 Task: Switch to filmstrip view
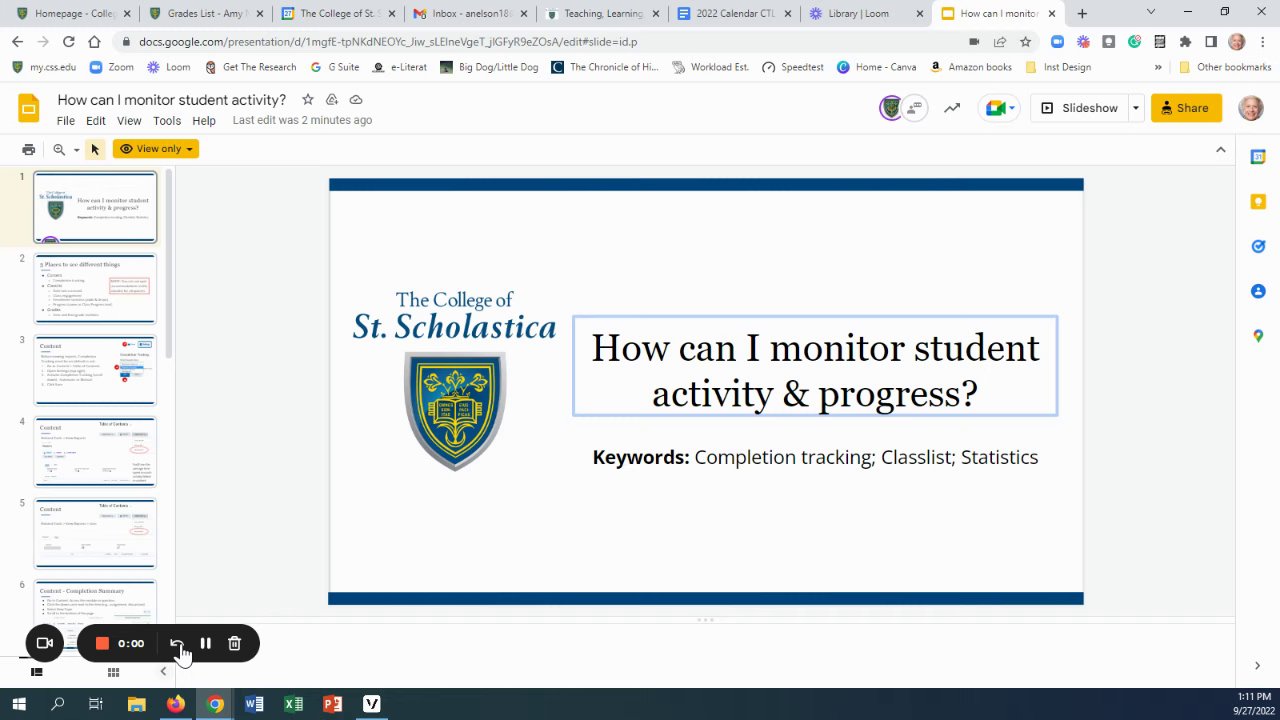coord(37,672)
